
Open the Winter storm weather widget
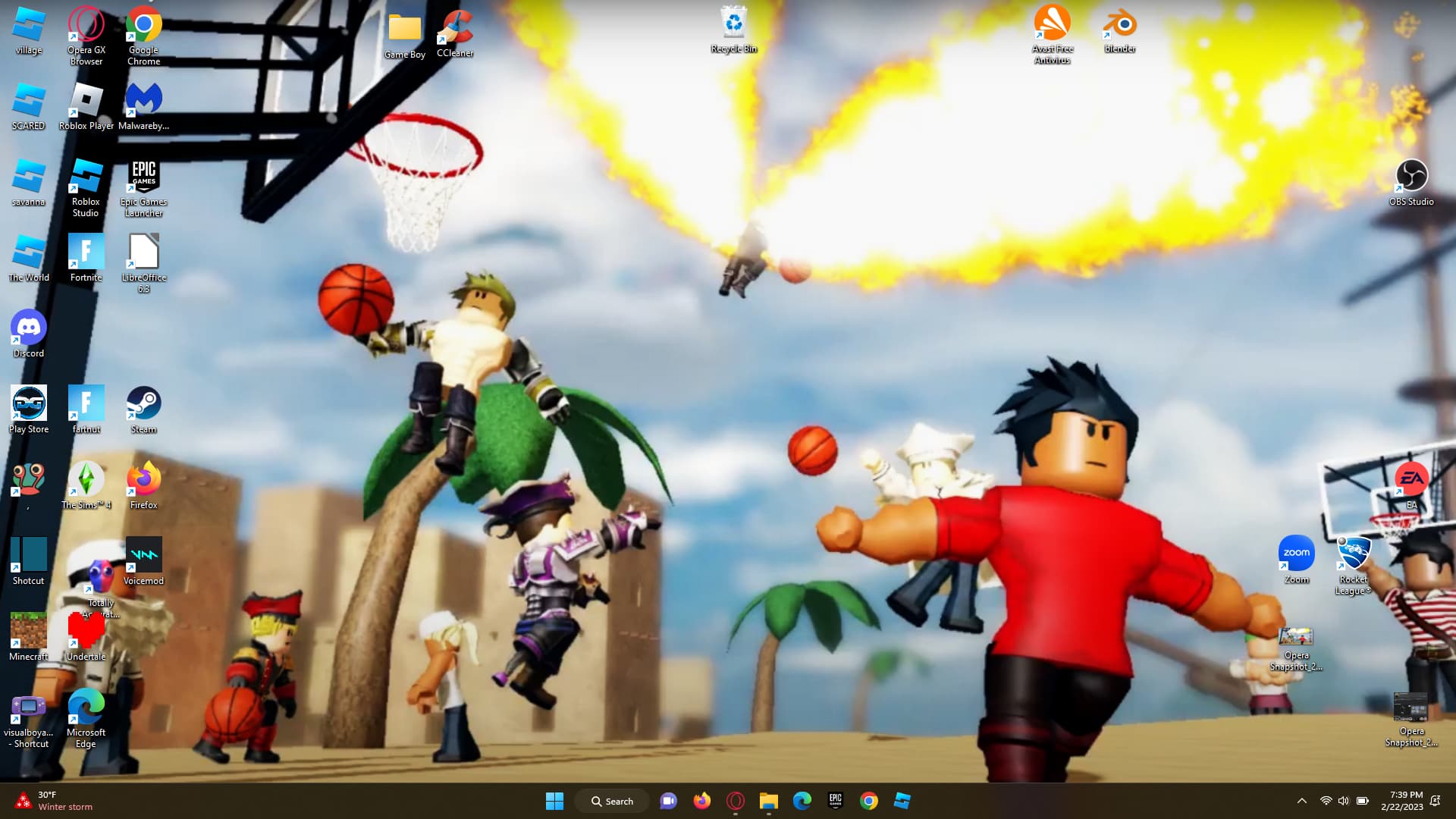click(55, 801)
